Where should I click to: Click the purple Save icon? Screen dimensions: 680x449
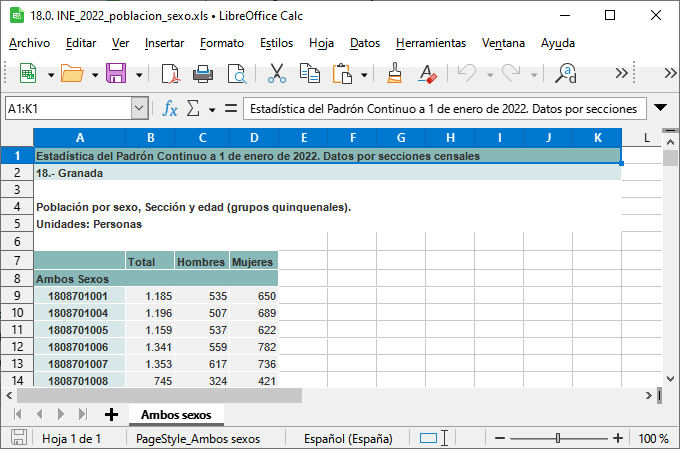116,73
